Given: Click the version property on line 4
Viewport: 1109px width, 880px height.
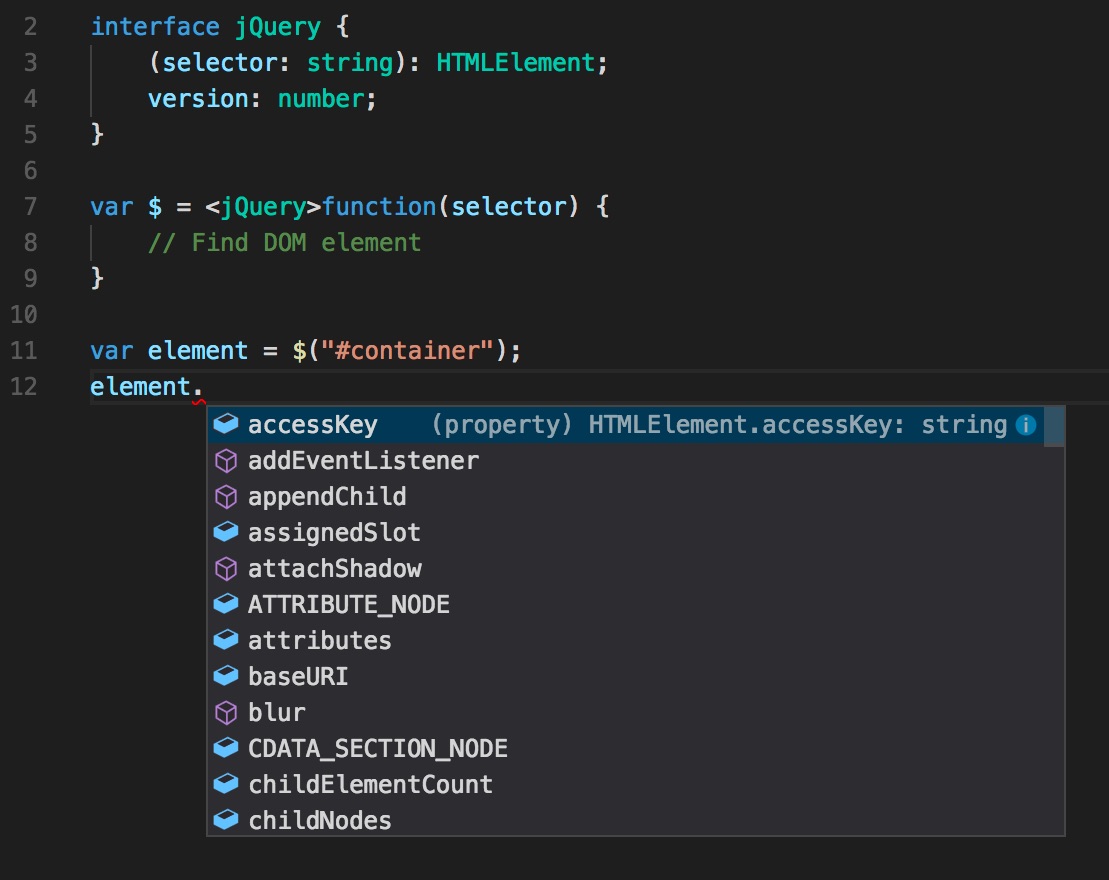Looking at the screenshot, I should (x=198, y=99).
